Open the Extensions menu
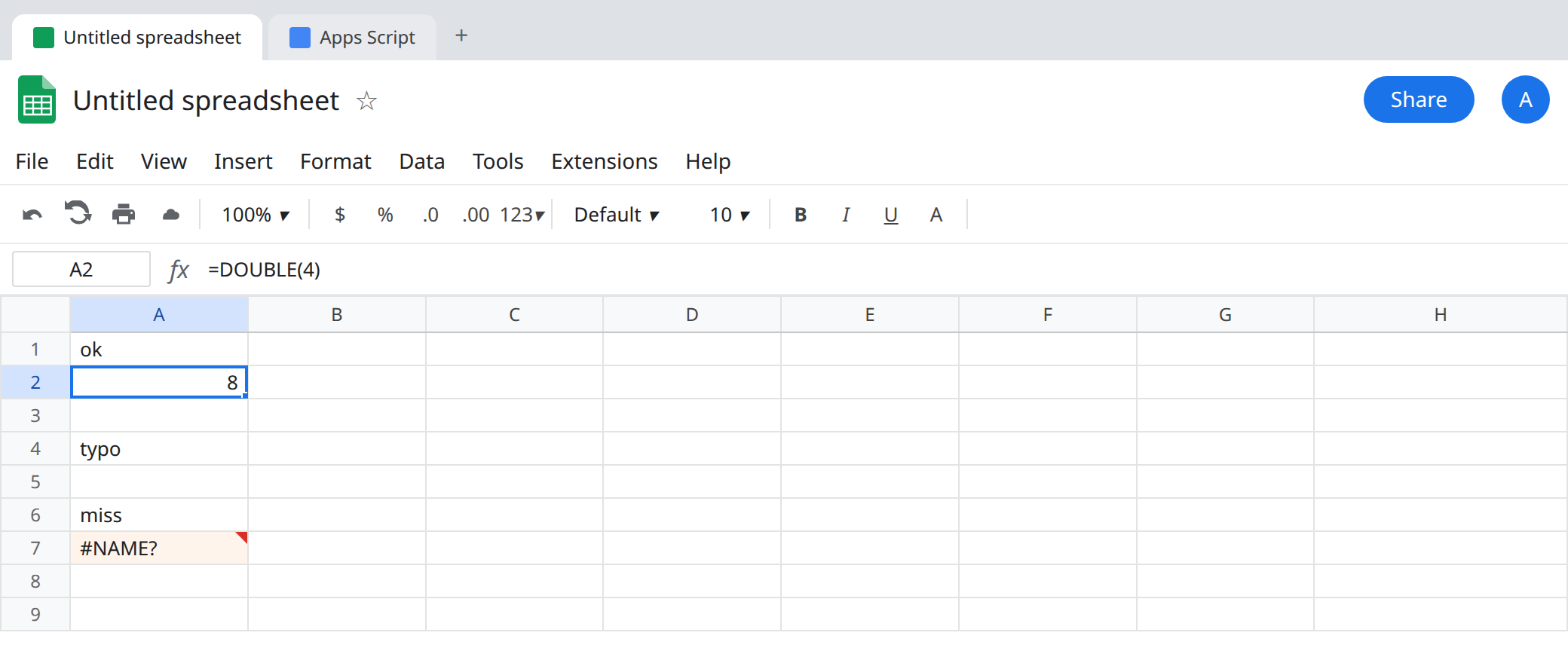Viewport: 1568px width, 657px height. click(x=605, y=161)
